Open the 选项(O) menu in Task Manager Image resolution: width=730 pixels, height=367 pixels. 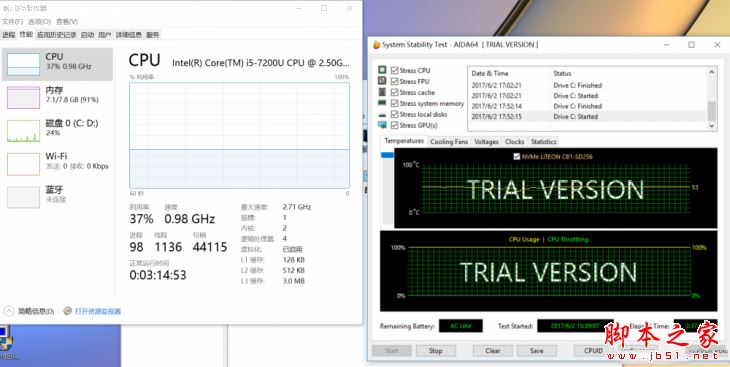pyautogui.click(x=39, y=21)
